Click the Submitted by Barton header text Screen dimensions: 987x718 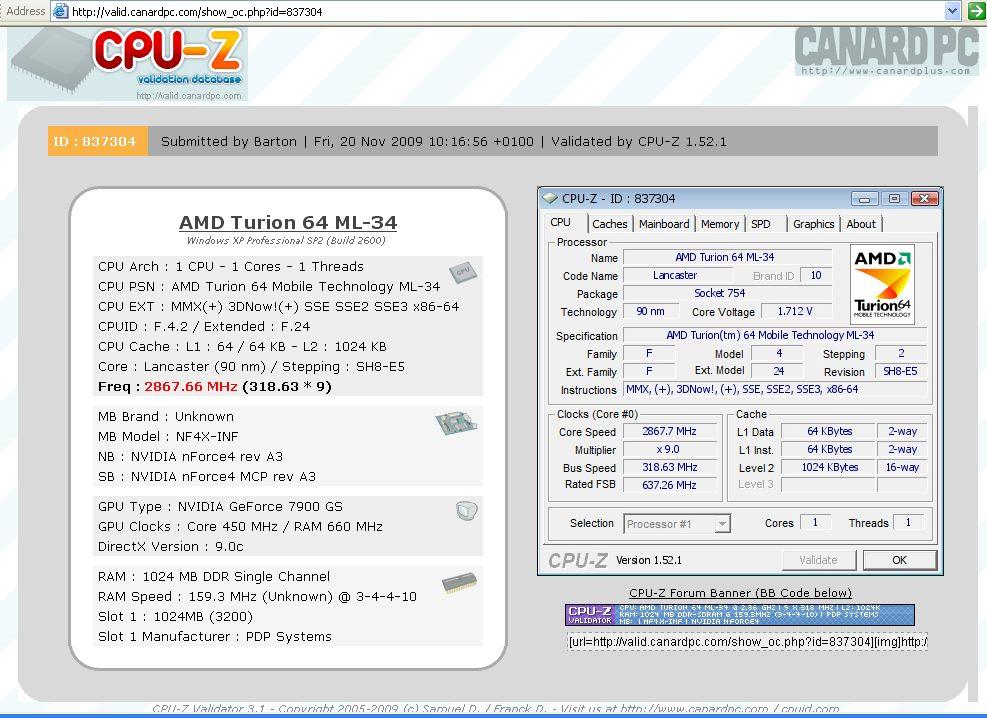(228, 142)
